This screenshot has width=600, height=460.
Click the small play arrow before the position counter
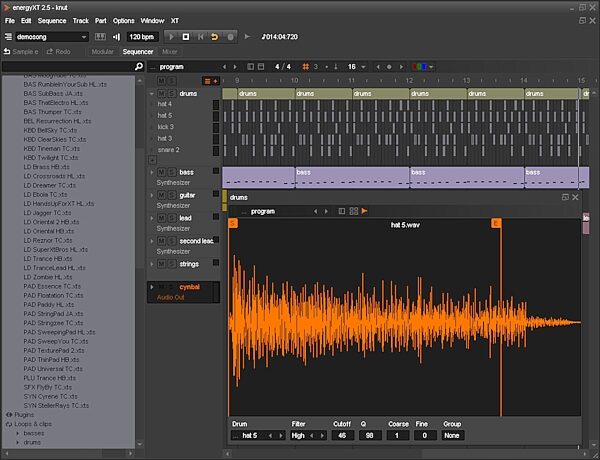click(x=247, y=37)
